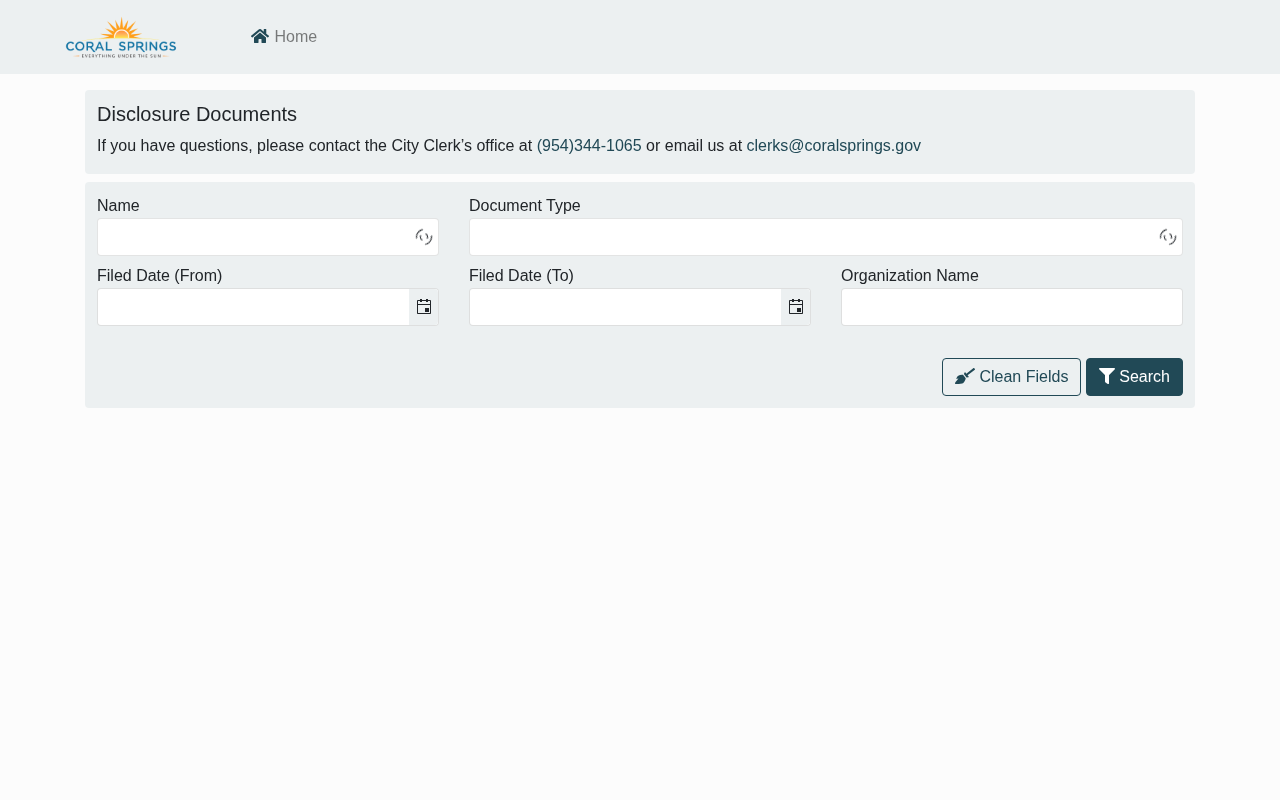Call the phone number (954)344-1065 link
1280x800 pixels.
pos(589,146)
